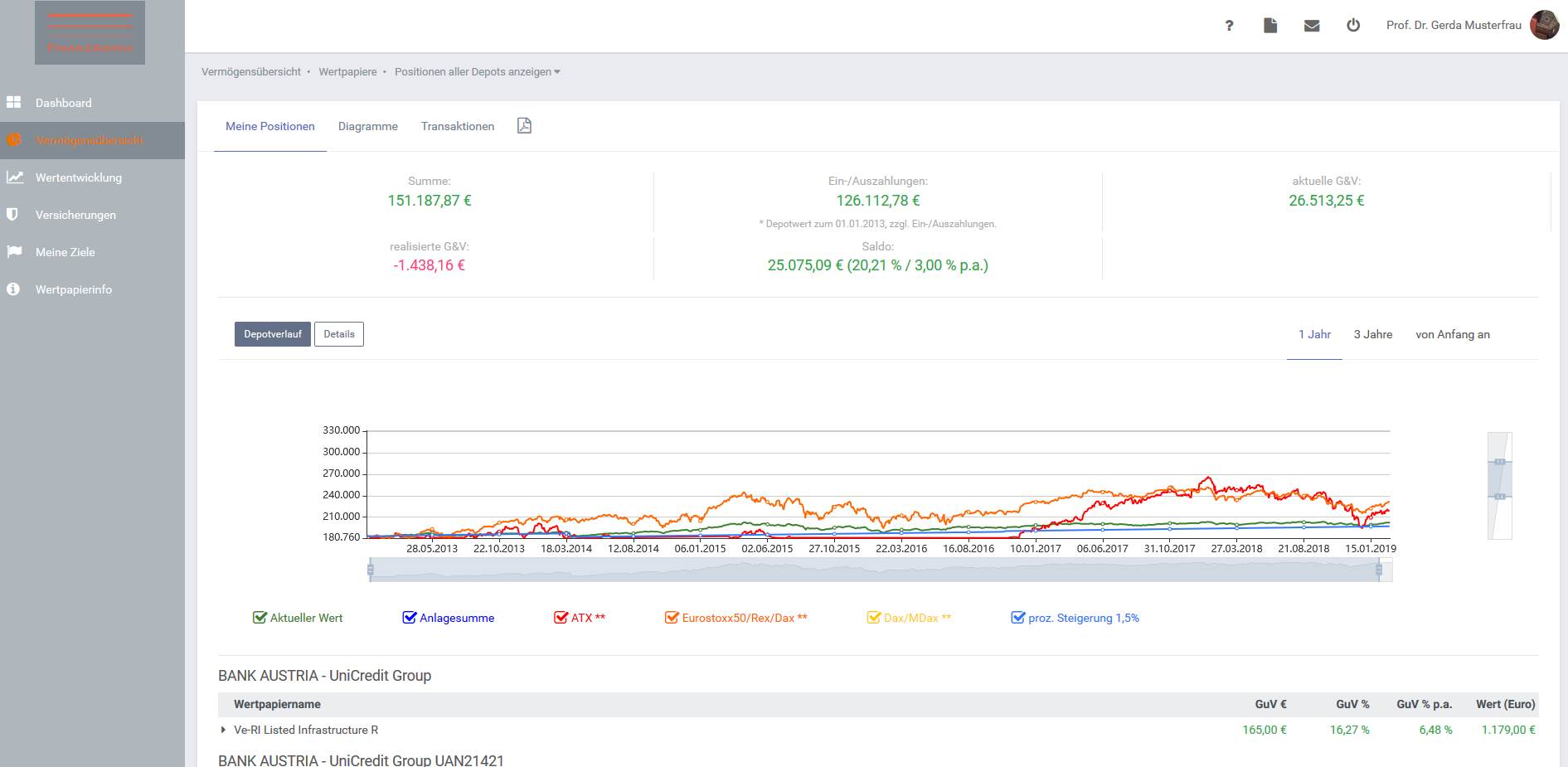The height and width of the screenshot is (767, 1568).
Task: Click the power logout icon
Action: pyautogui.click(x=1352, y=26)
